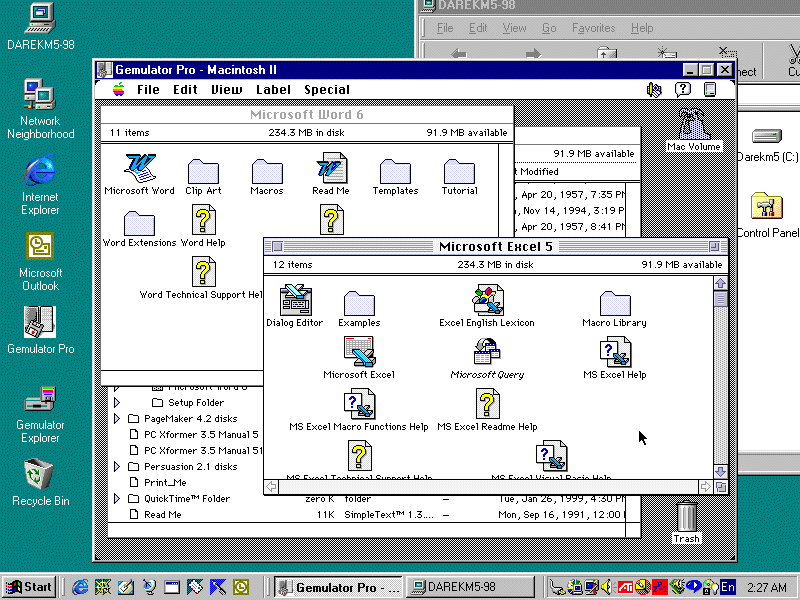Open the Balloon Help question mark icon
The image size is (800, 600).
[682, 89]
